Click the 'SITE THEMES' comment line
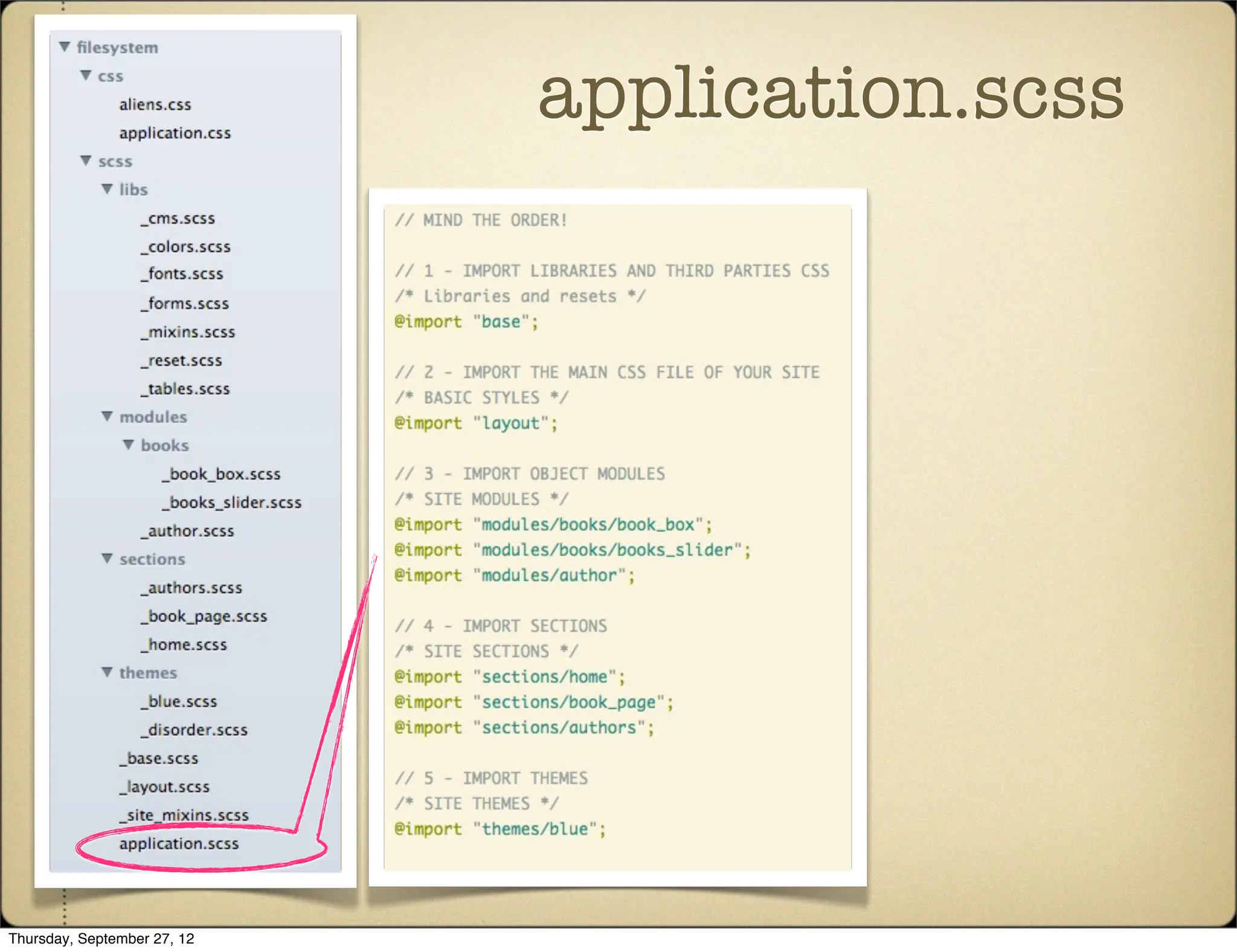Image resolution: width=1237 pixels, height=952 pixels. 477,803
